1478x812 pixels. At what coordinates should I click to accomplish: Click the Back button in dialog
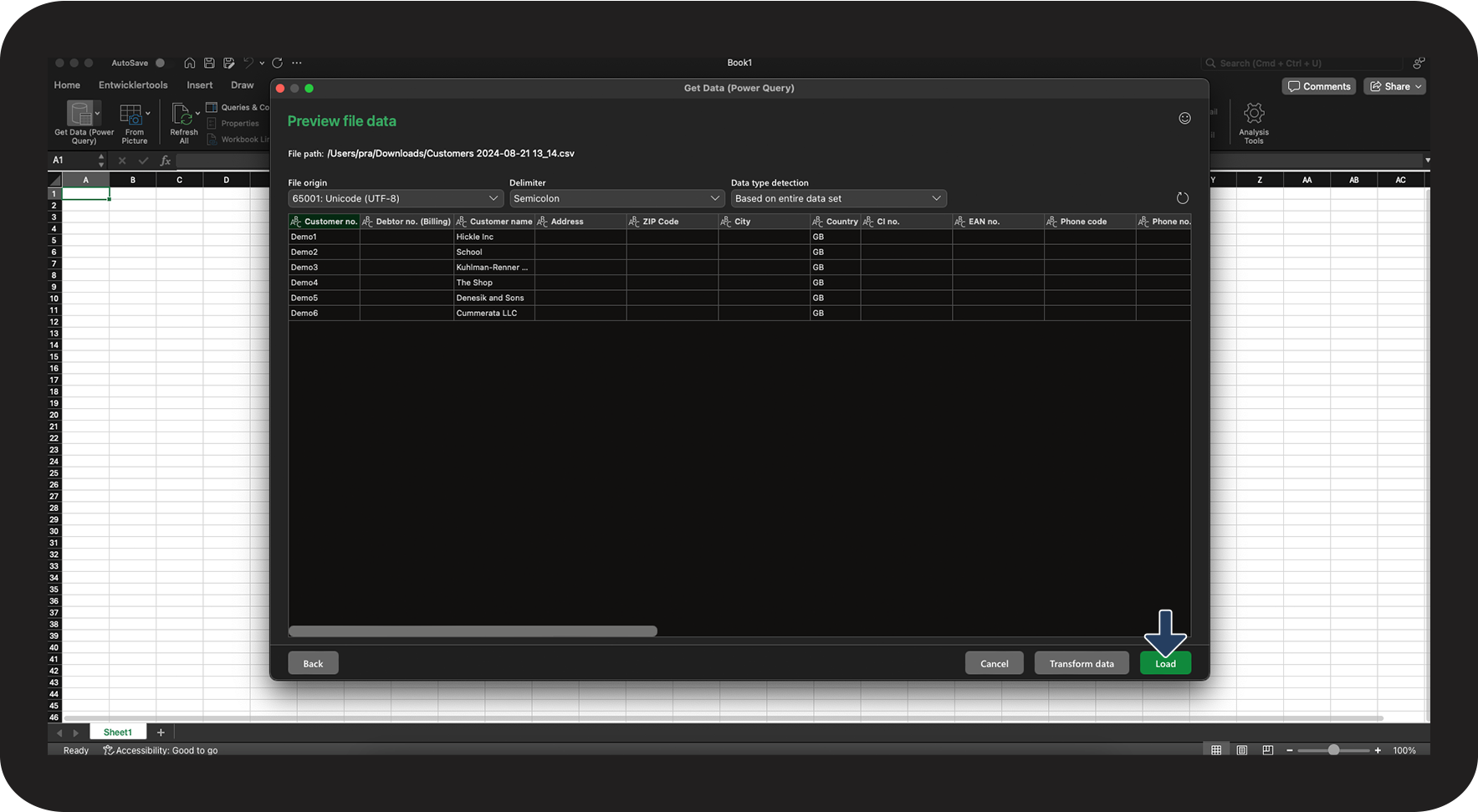coord(313,663)
